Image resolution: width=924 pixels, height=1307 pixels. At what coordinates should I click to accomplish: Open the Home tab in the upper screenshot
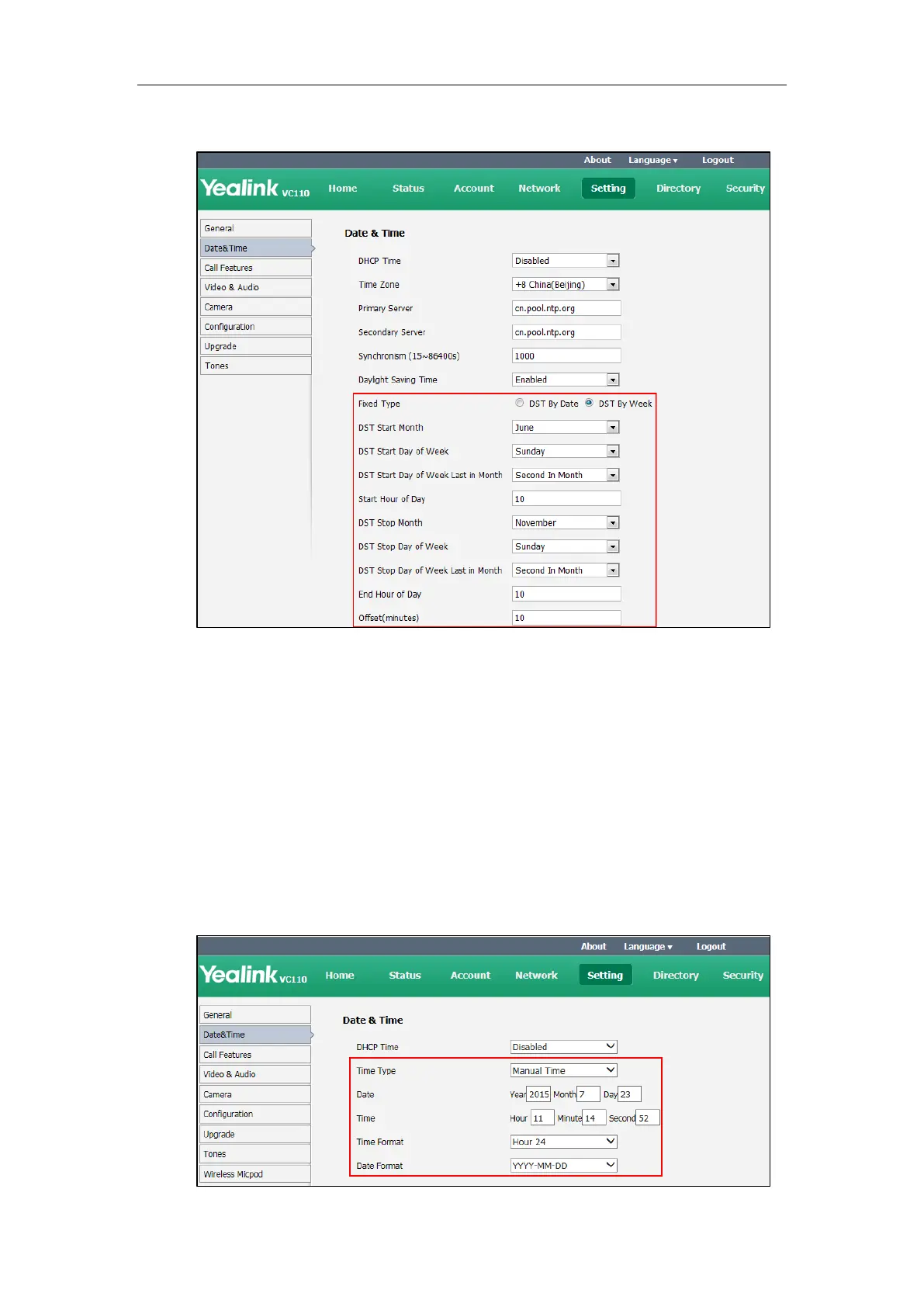pos(342,189)
